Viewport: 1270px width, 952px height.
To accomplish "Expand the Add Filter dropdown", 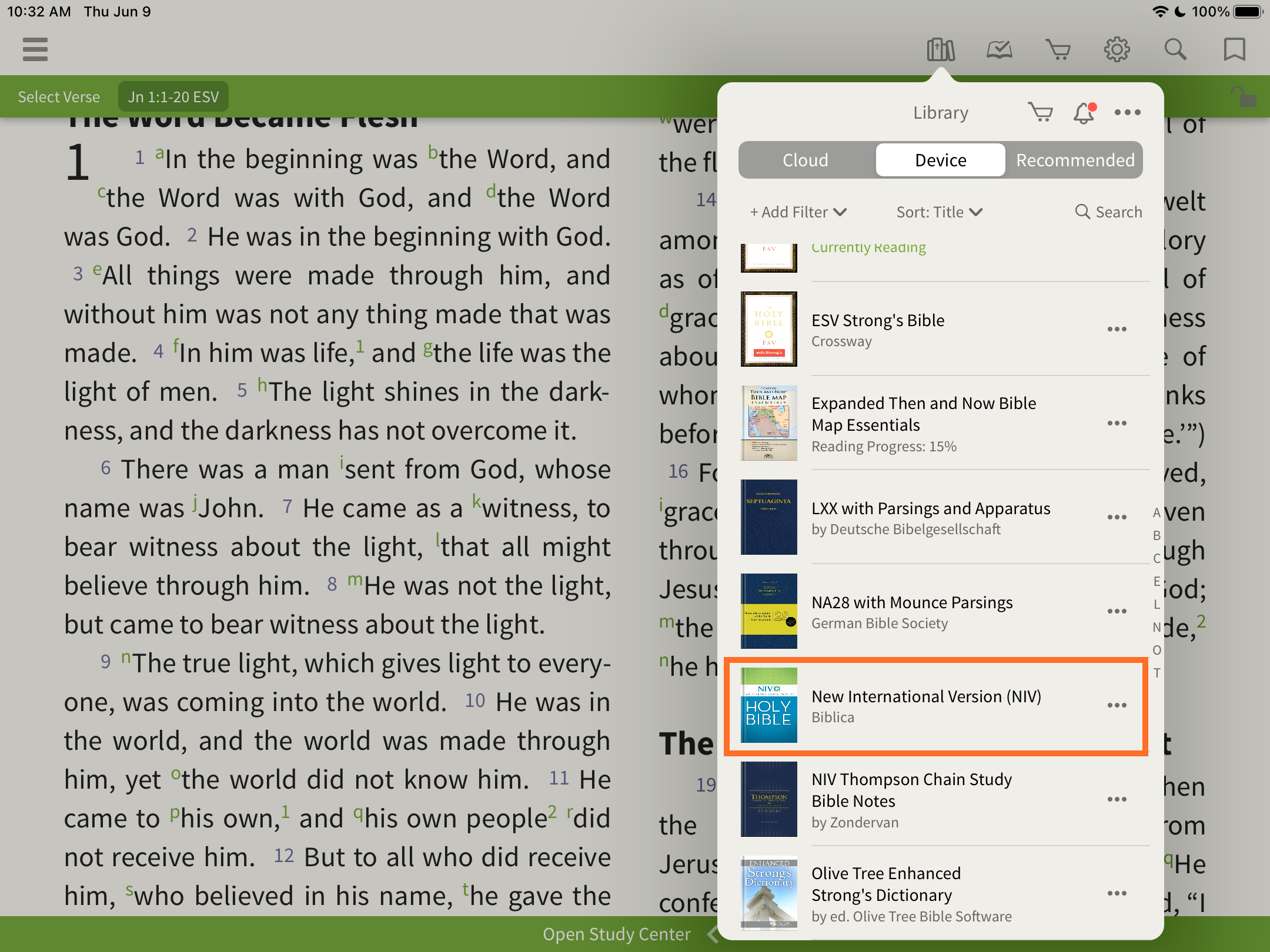I will click(798, 212).
